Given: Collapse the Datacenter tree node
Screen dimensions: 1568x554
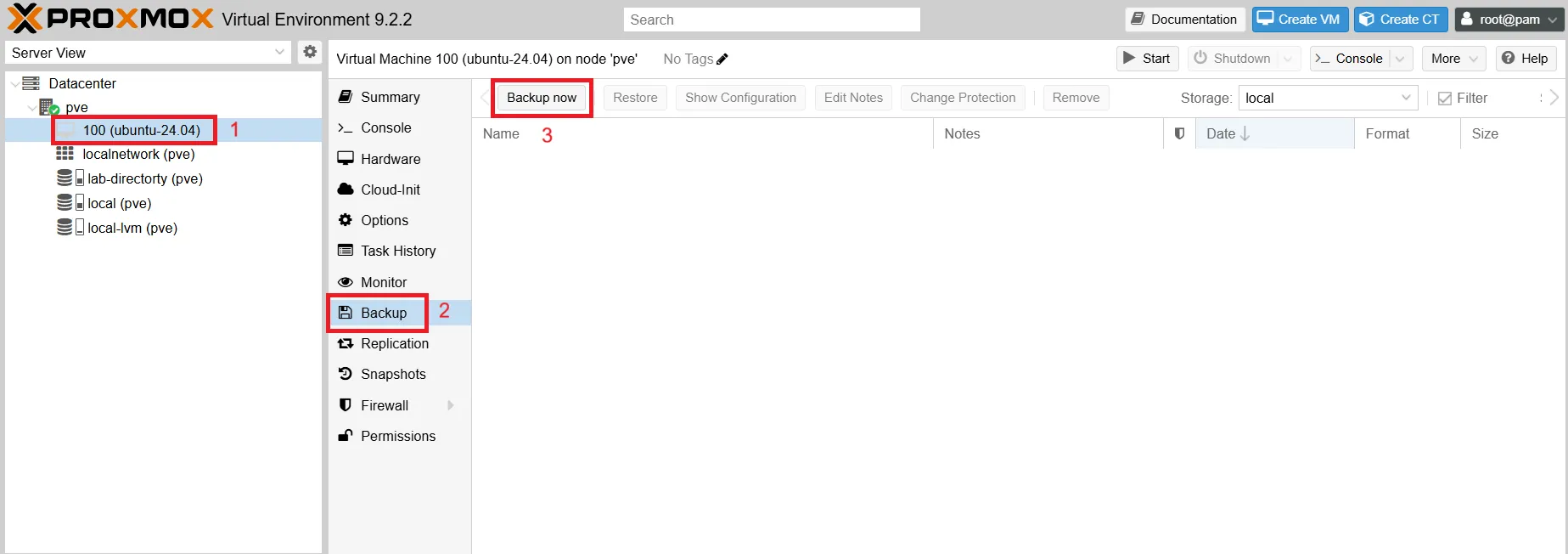Looking at the screenshot, I should 14,84.
